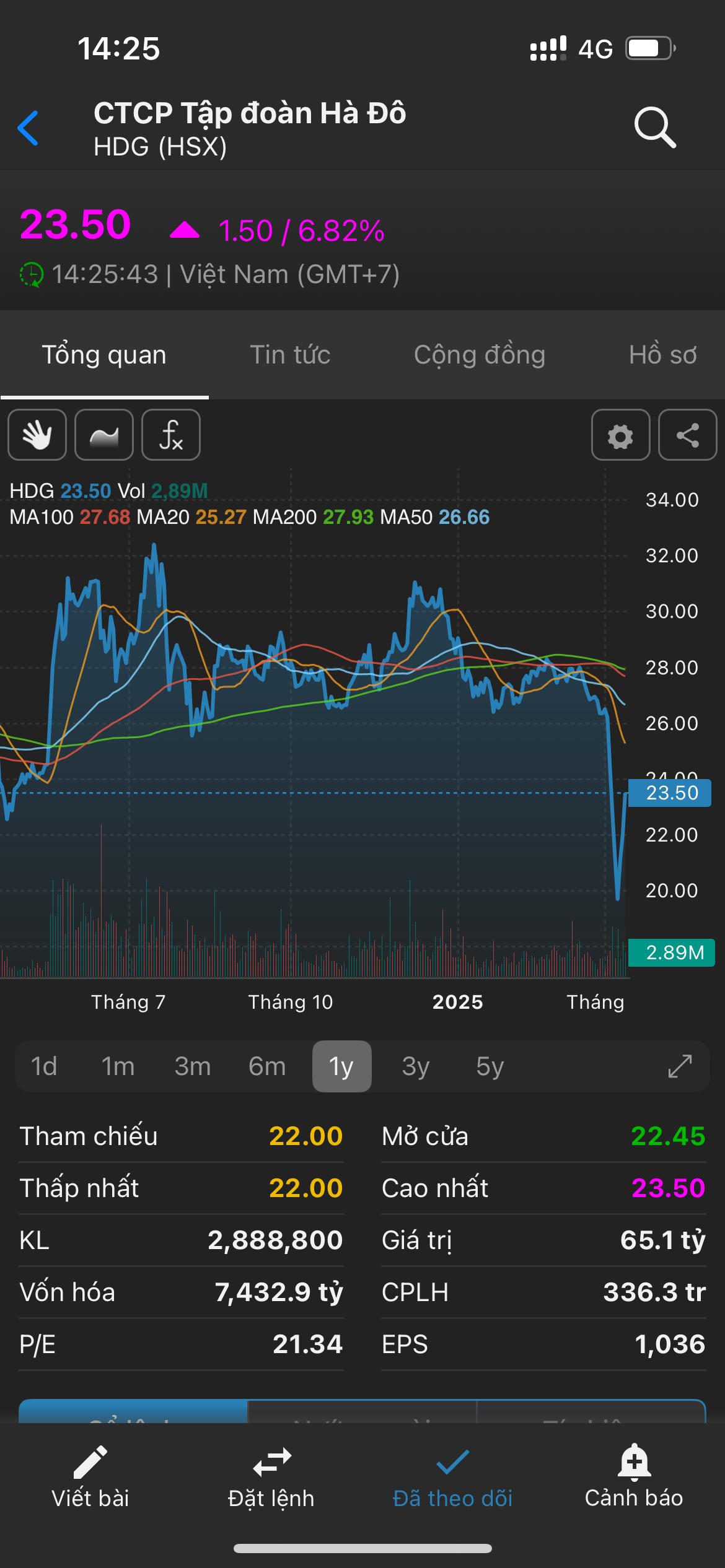725x1568 pixels.
Task: Open chart settings gear
Action: coord(620,435)
